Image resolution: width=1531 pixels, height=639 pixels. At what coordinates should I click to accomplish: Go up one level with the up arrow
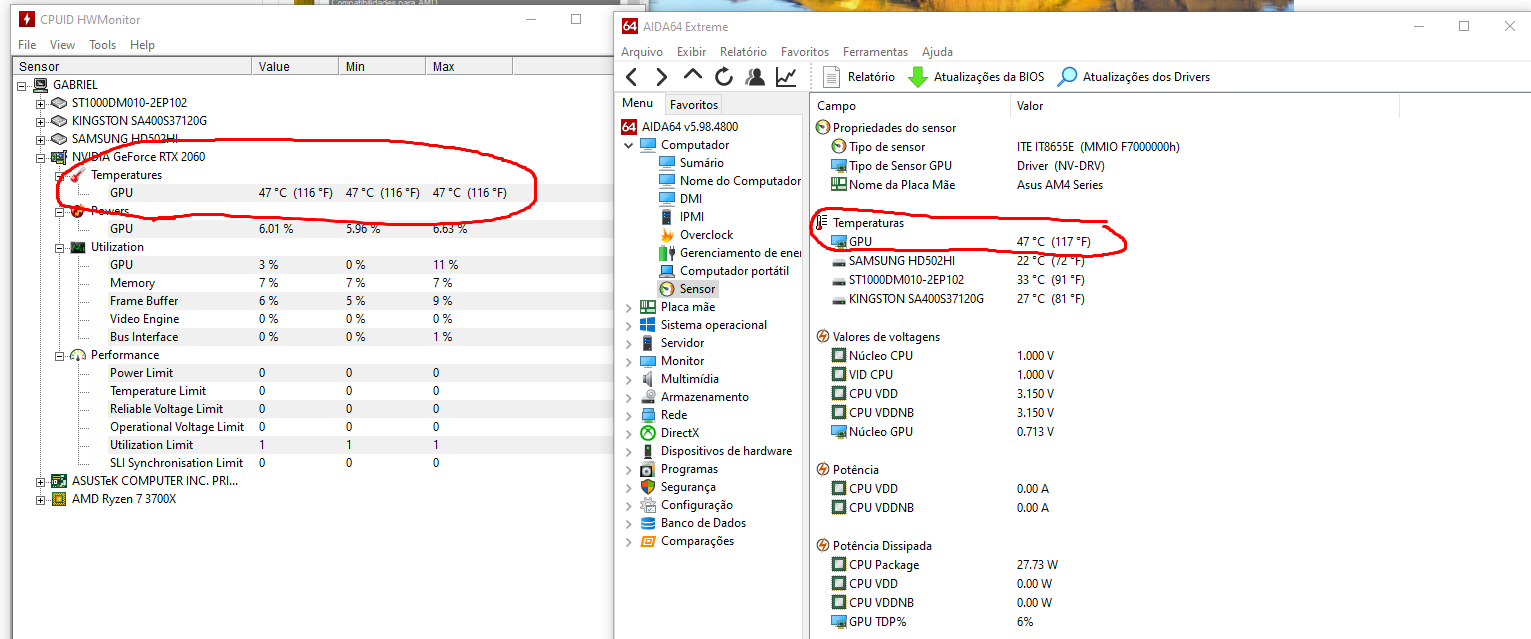[x=692, y=75]
